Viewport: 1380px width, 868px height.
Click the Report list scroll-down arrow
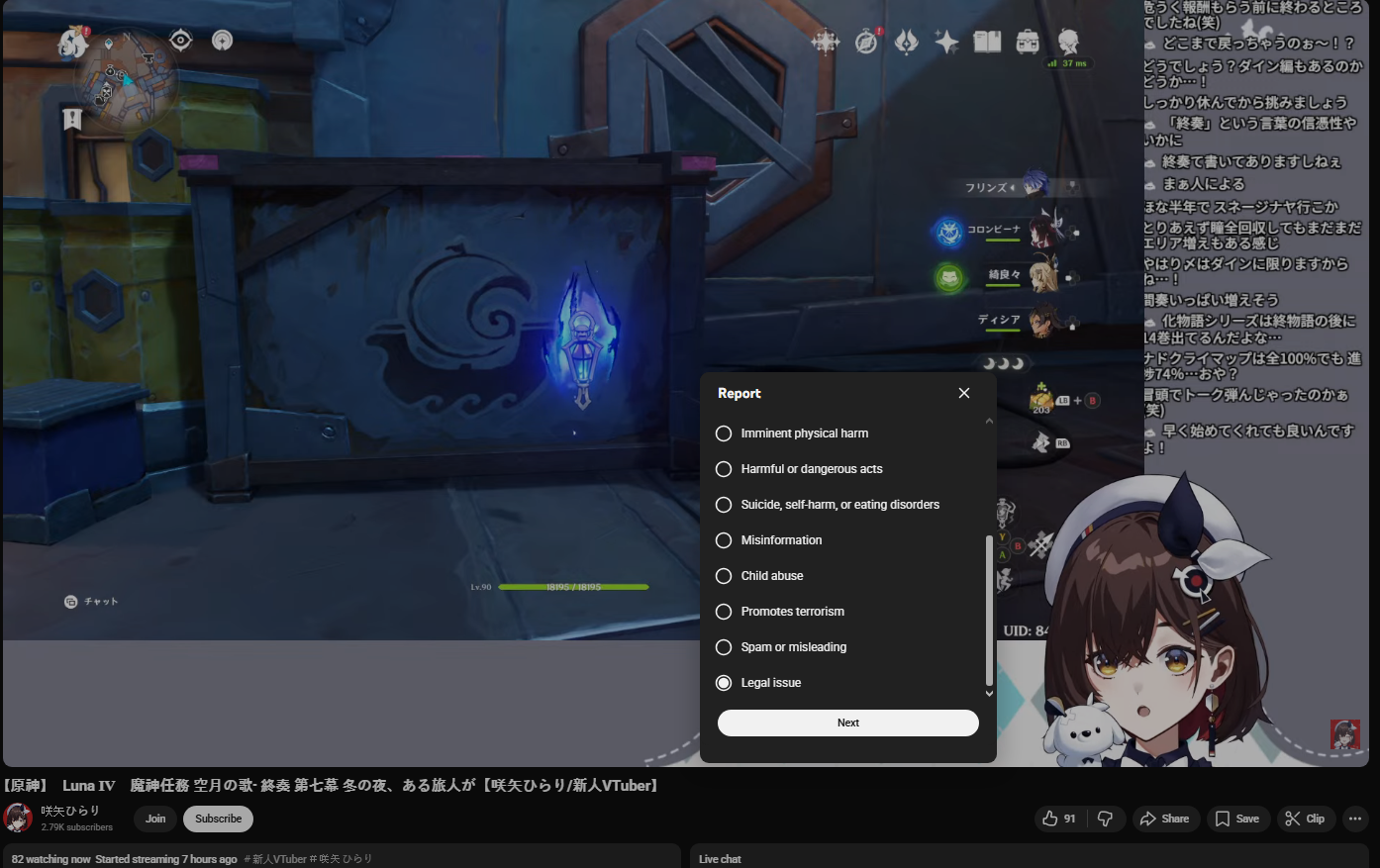pos(988,694)
